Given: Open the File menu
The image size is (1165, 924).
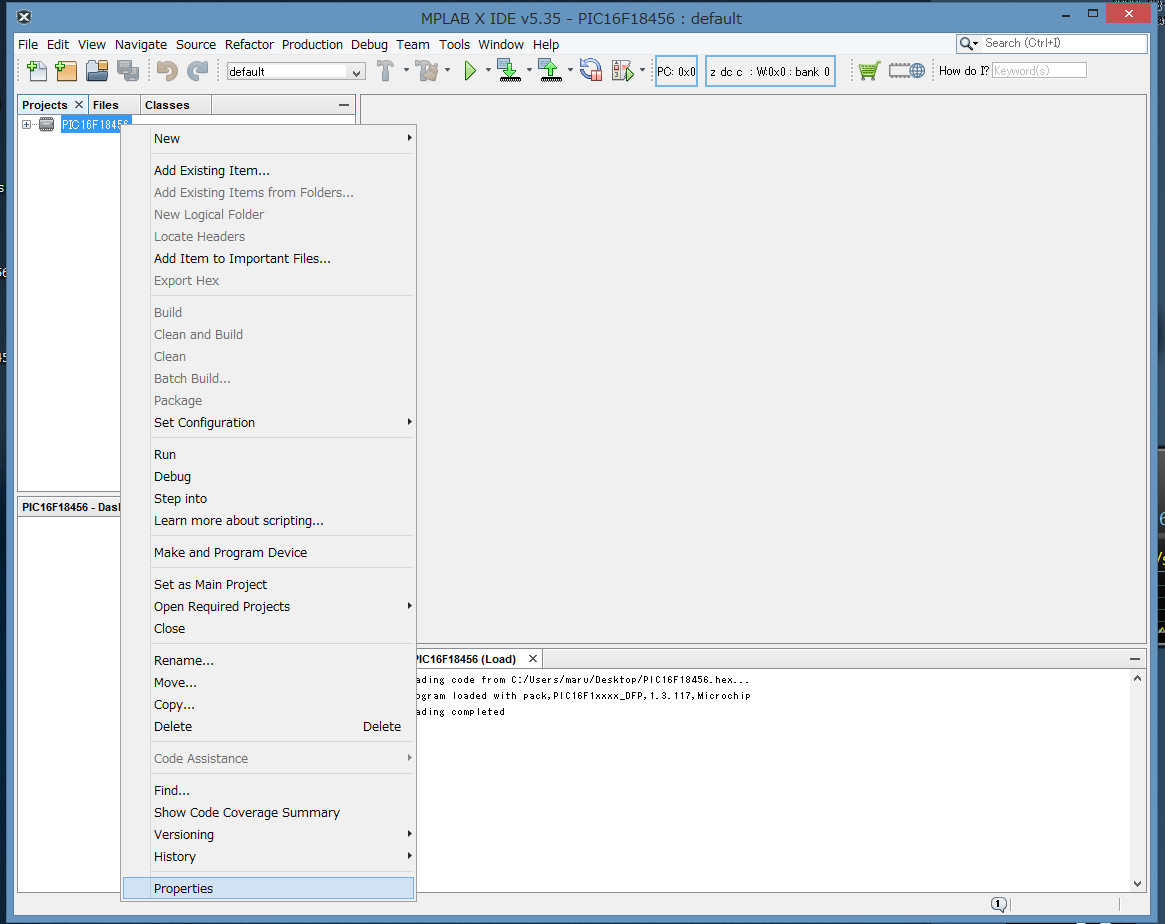Looking at the screenshot, I should (28, 45).
